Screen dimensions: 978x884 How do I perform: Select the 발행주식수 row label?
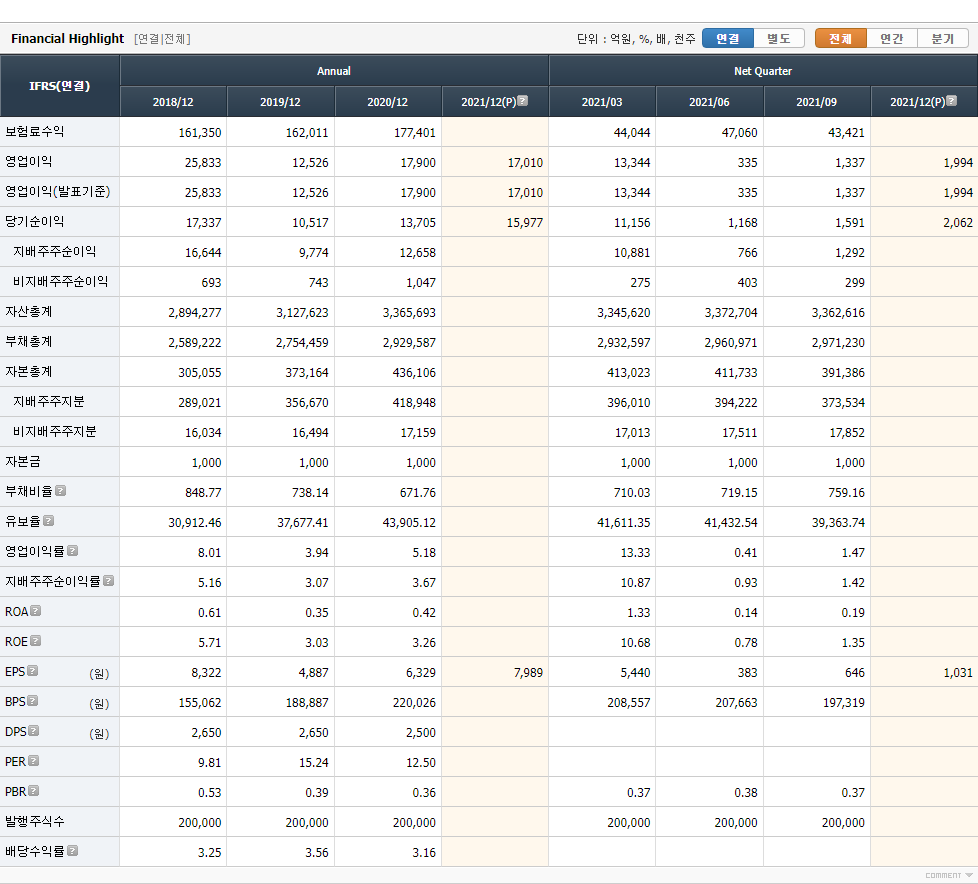tap(35, 821)
